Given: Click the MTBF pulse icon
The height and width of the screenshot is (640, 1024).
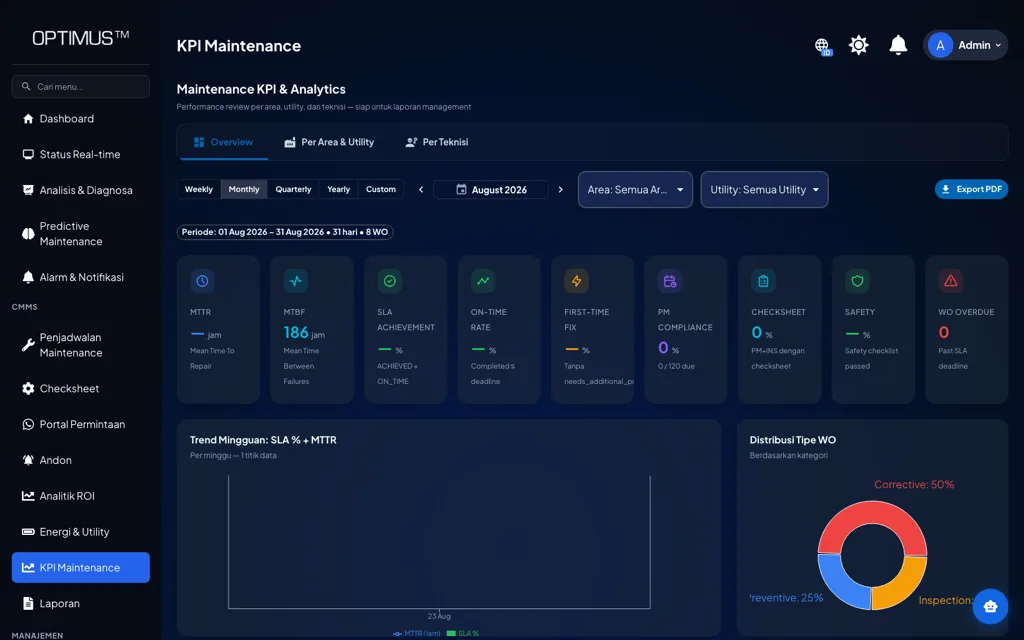Looking at the screenshot, I should pos(296,281).
